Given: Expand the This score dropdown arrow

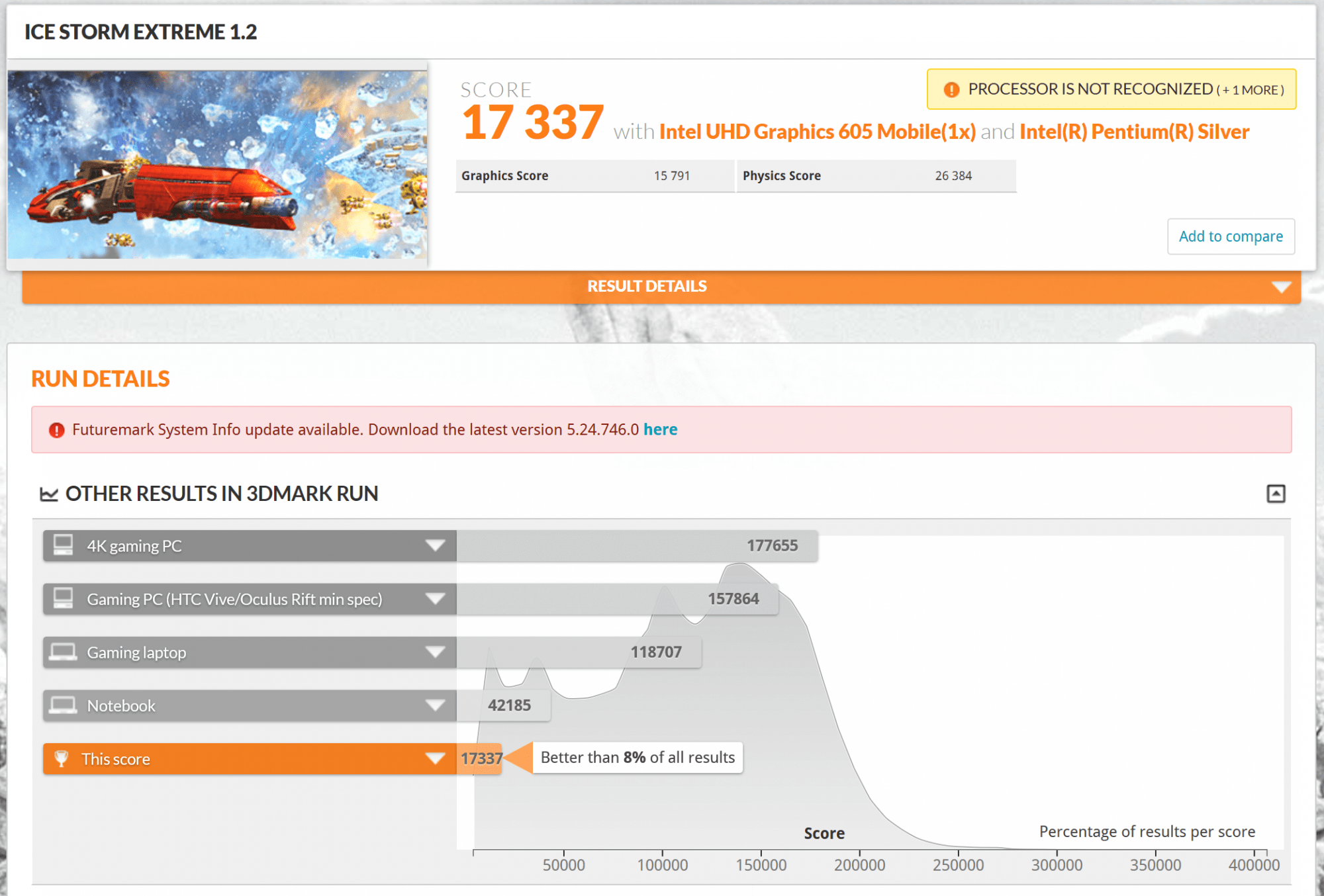Looking at the screenshot, I should [435, 759].
